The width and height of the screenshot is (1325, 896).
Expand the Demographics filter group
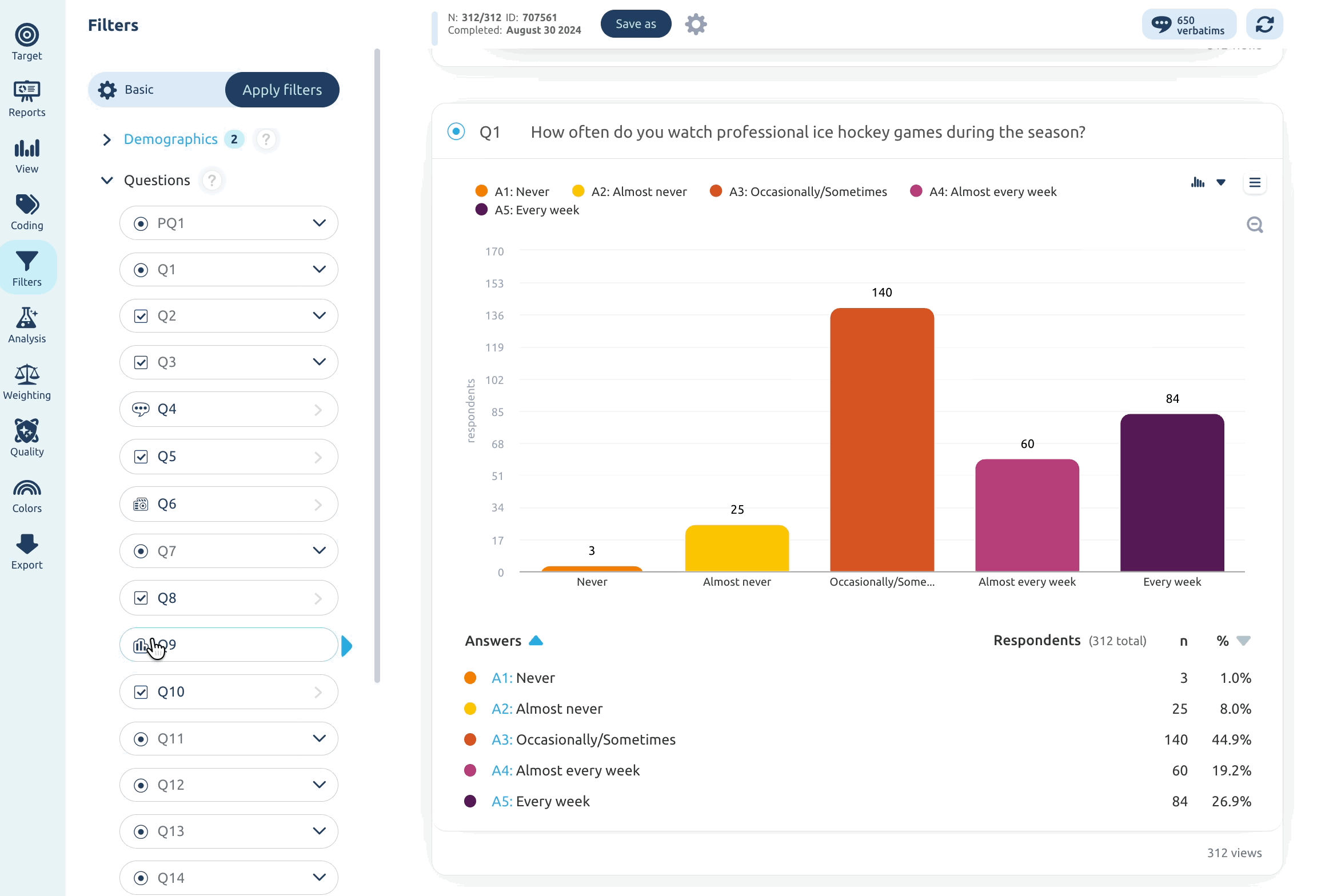106,139
